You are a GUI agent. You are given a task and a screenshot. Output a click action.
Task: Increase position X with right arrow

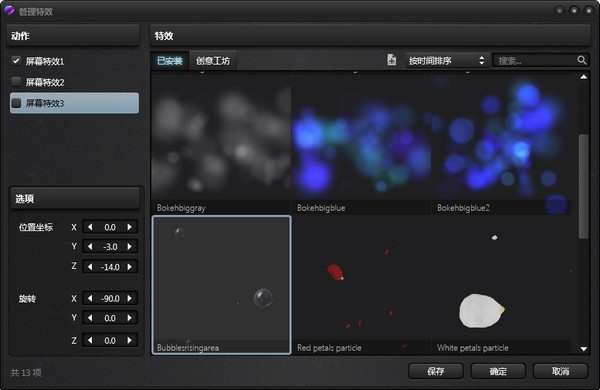coord(129,227)
